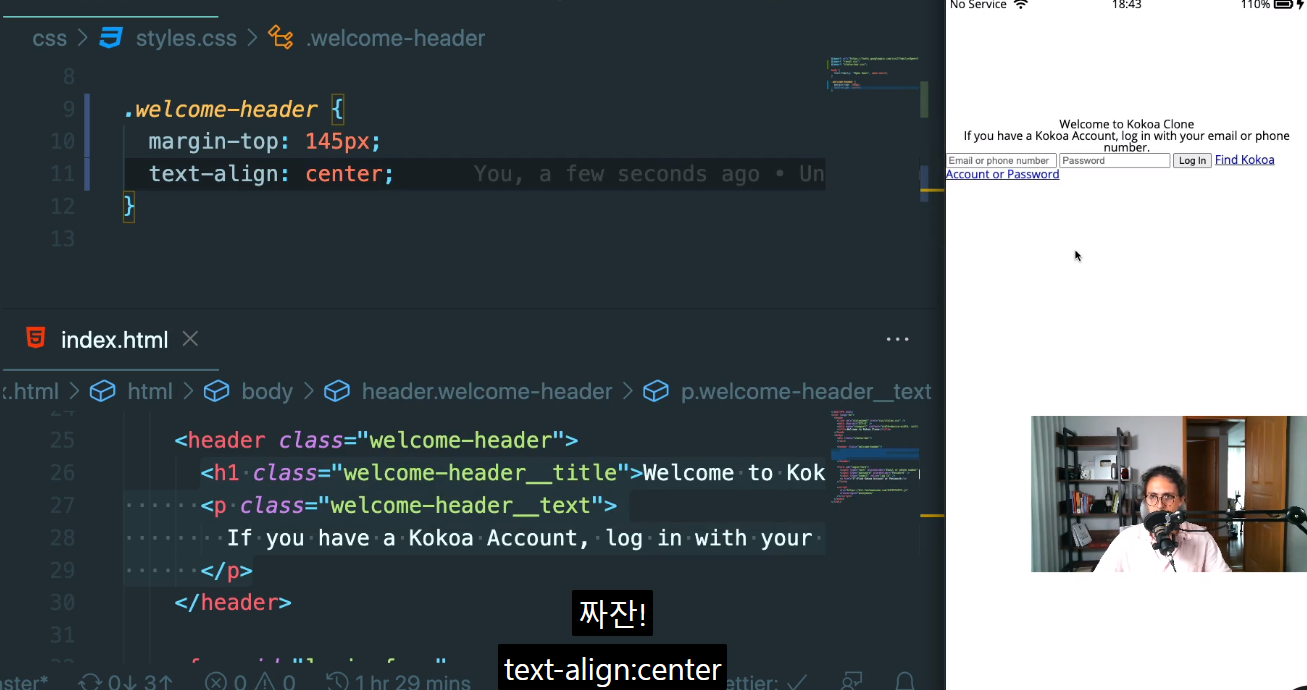This screenshot has height=690, width=1307.
Task: Click the CSS file icon in styles.css breadcrumb
Action: pyautogui.click(x=111, y=39)
